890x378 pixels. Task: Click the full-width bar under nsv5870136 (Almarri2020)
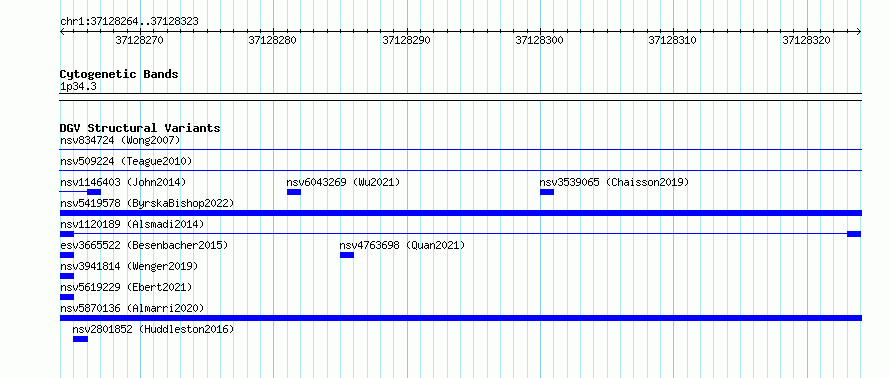(461, 318)
